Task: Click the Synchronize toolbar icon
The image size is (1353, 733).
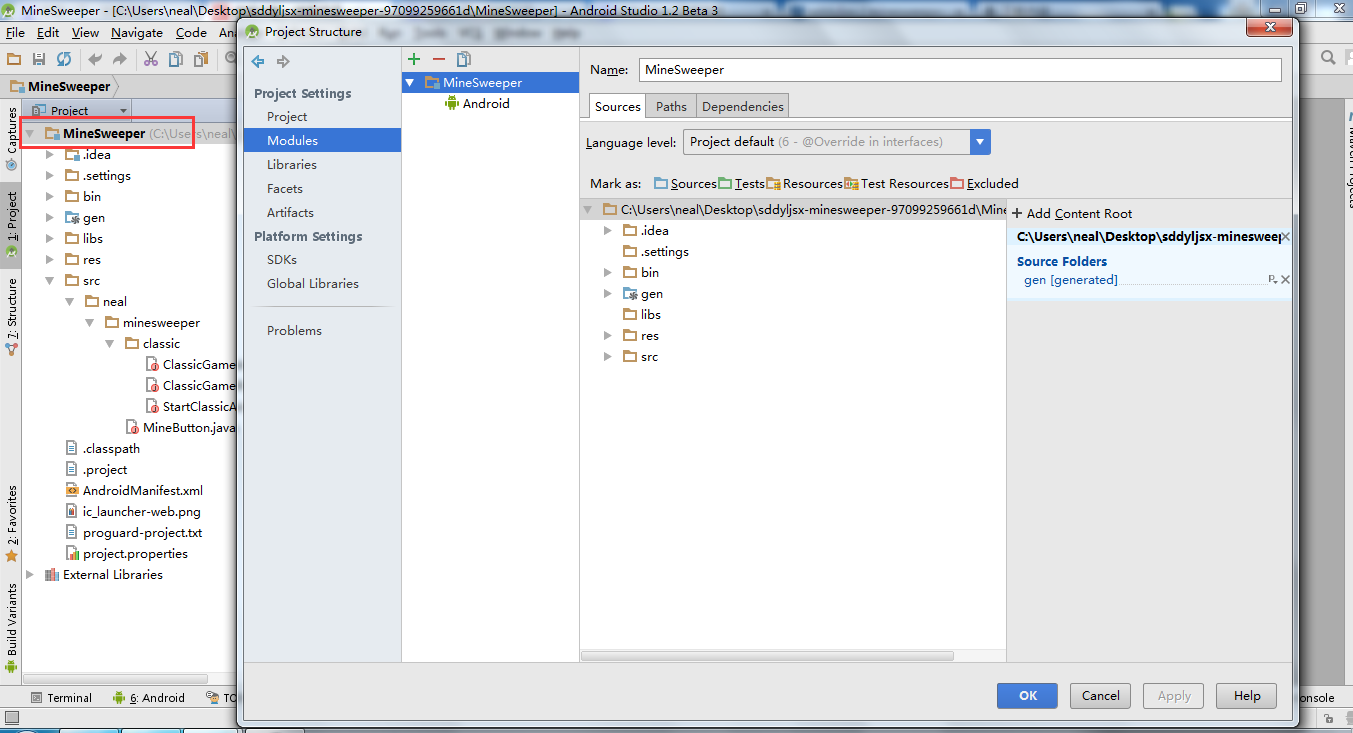Action: click(64, 59)
